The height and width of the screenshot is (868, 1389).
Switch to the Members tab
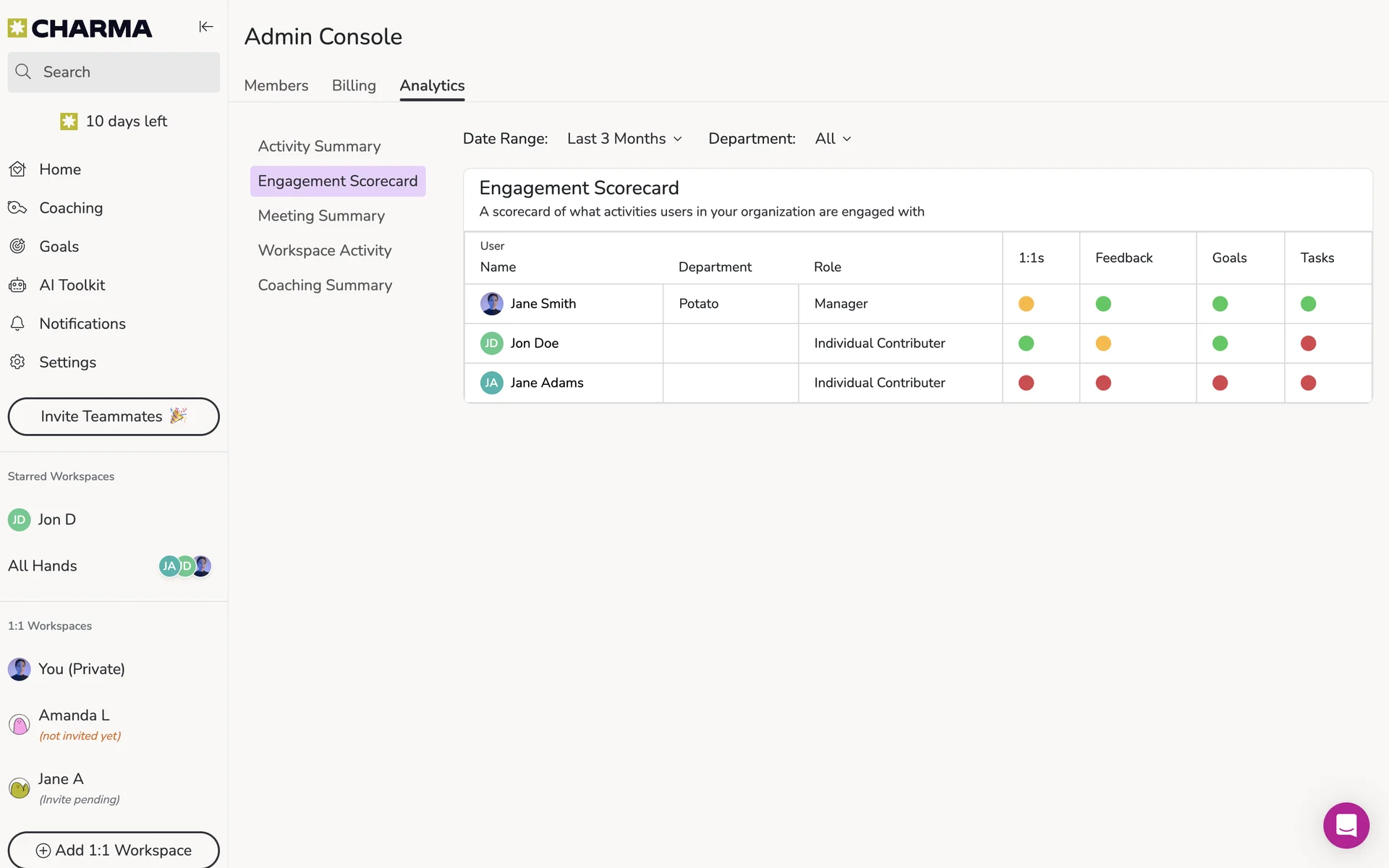276,85
